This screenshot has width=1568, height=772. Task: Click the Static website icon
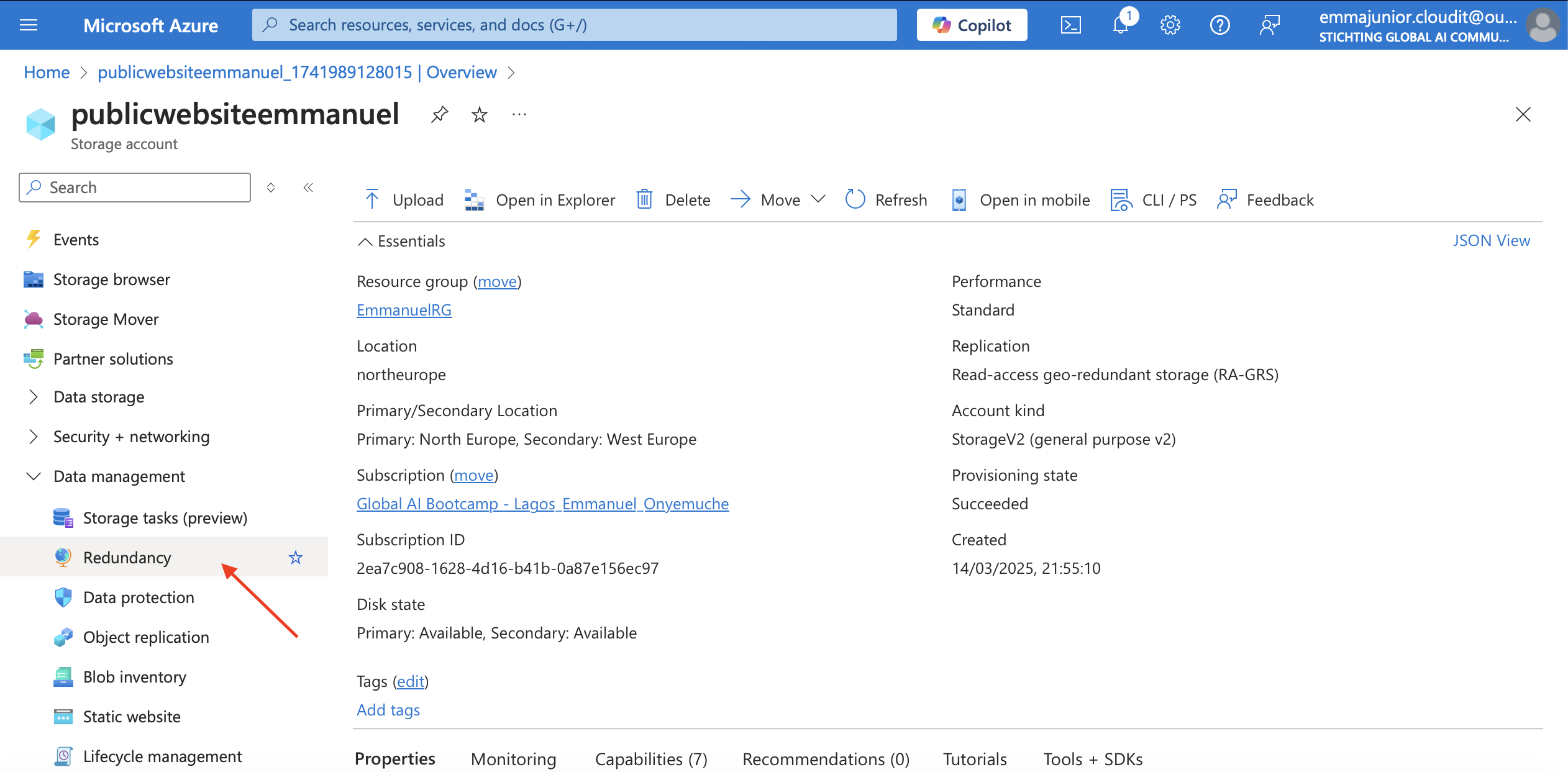63,716
